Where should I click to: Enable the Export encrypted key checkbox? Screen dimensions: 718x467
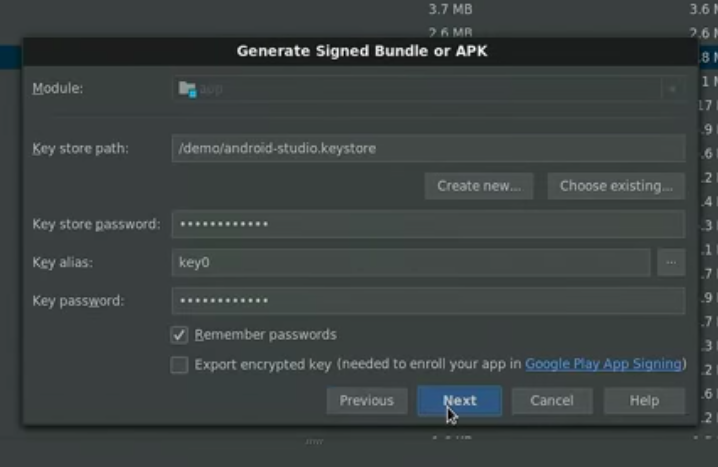tap(180, 365)
